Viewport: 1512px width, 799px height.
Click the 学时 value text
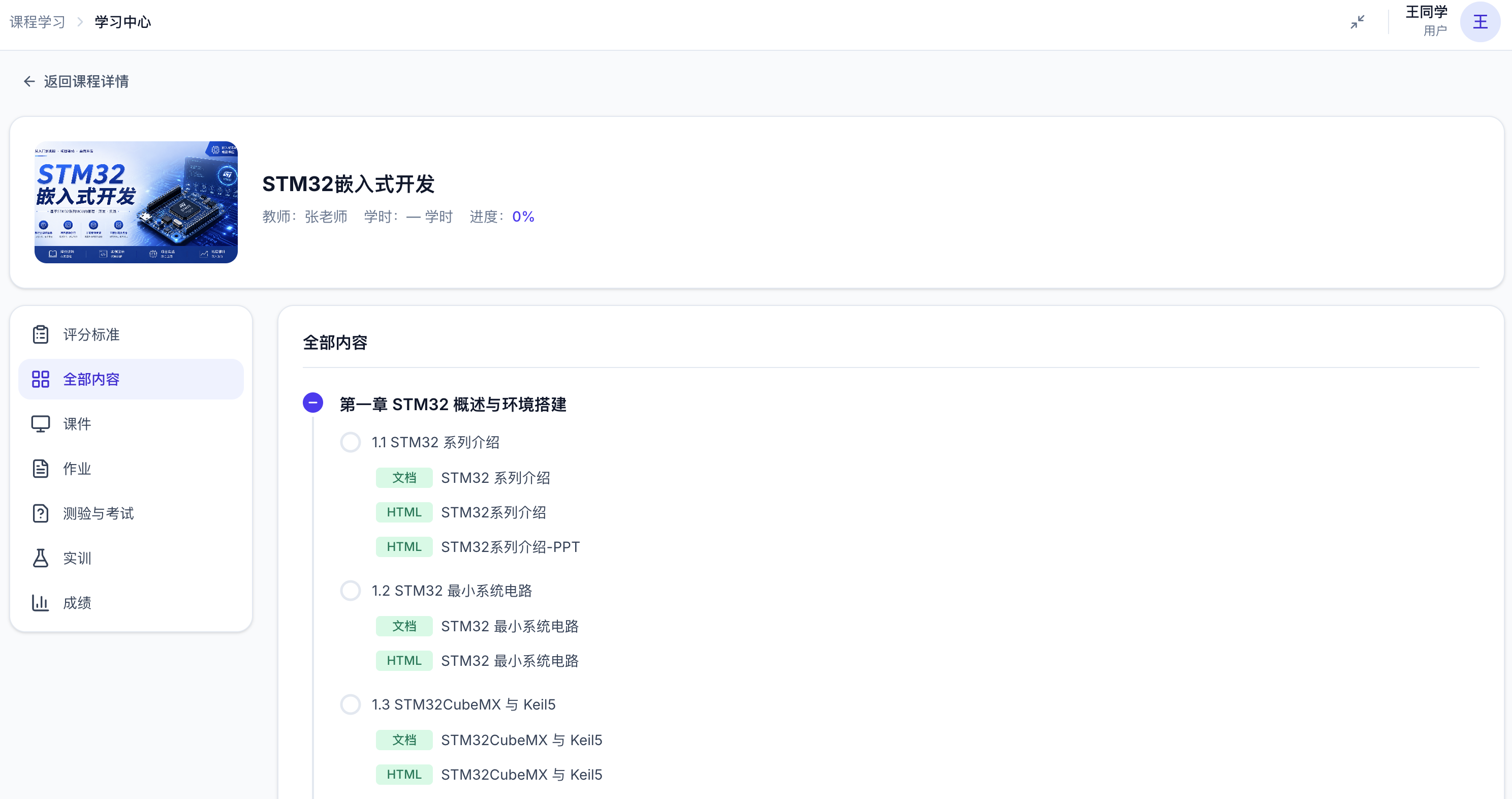point(430,217)
